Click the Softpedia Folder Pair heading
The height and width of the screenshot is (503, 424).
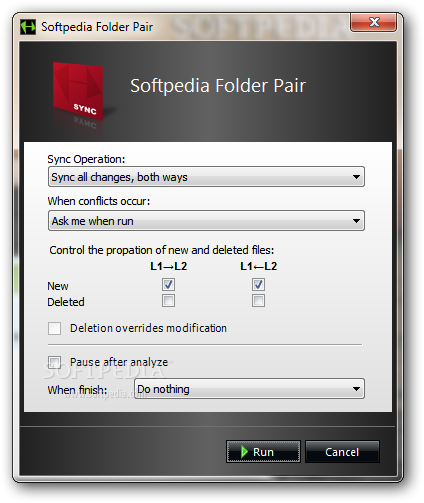tap(218, 86)
